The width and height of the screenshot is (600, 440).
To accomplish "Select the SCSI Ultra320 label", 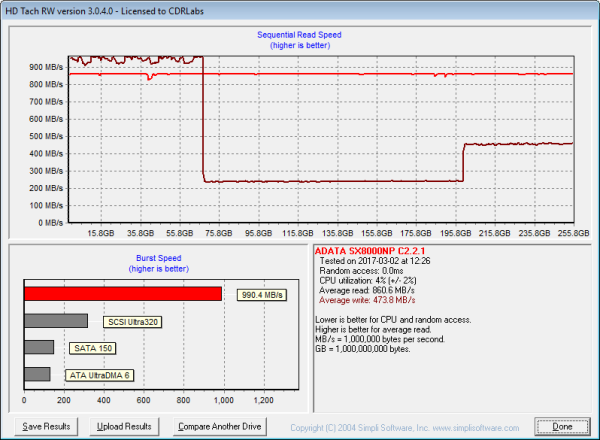I will pyautogui.click(x=132, y=322).
